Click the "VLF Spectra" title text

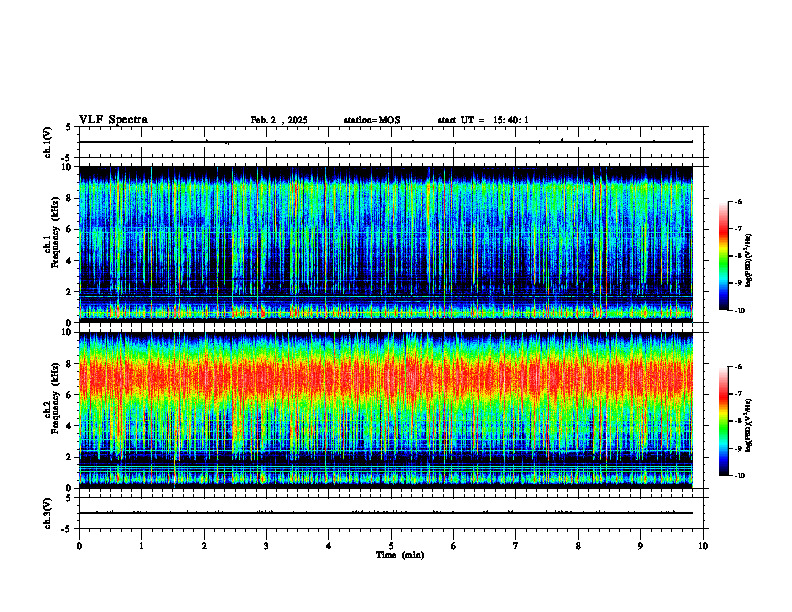(x=113, y=120)
